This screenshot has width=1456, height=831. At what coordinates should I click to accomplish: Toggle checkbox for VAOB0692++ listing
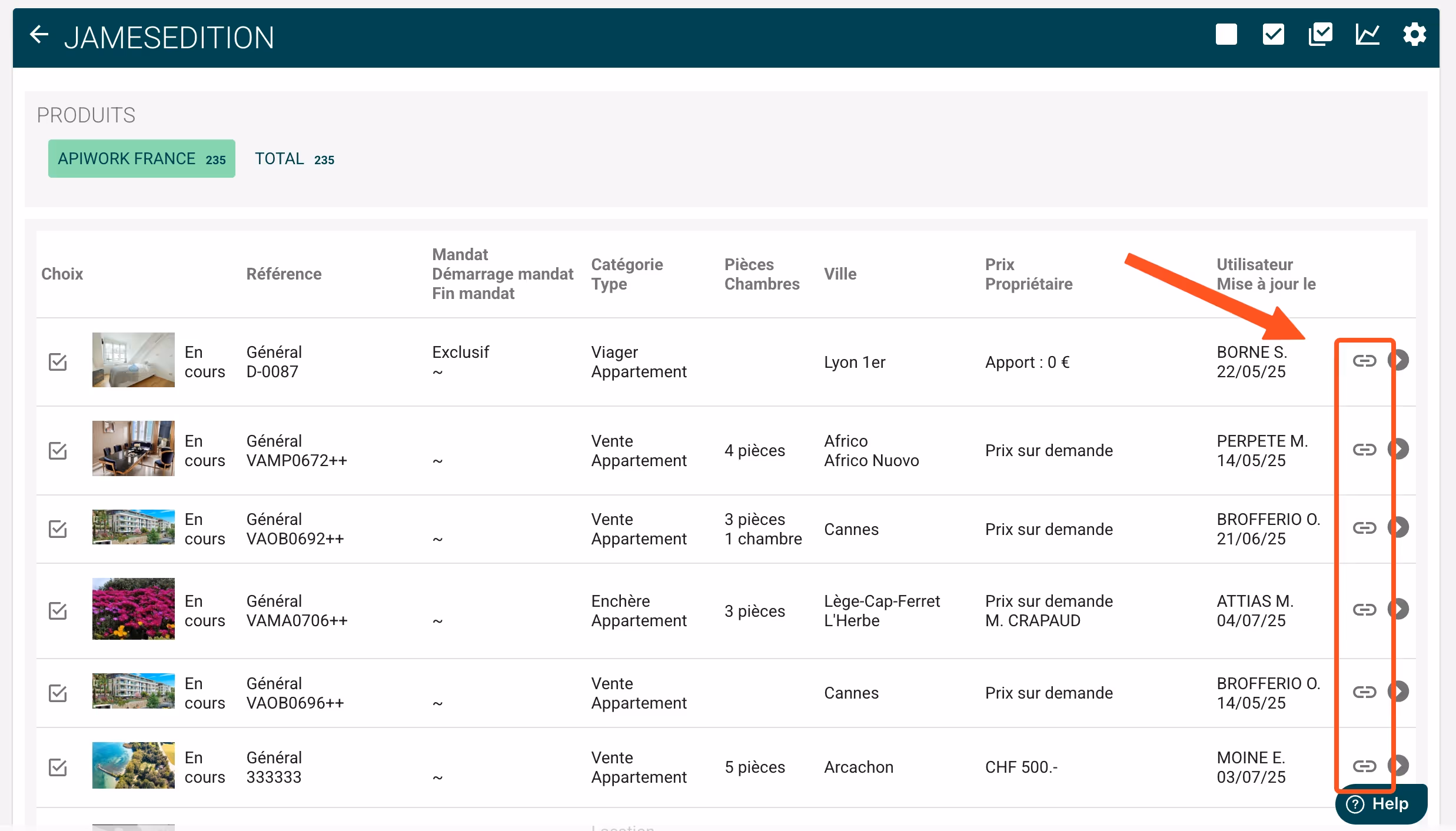click(58, 529)
